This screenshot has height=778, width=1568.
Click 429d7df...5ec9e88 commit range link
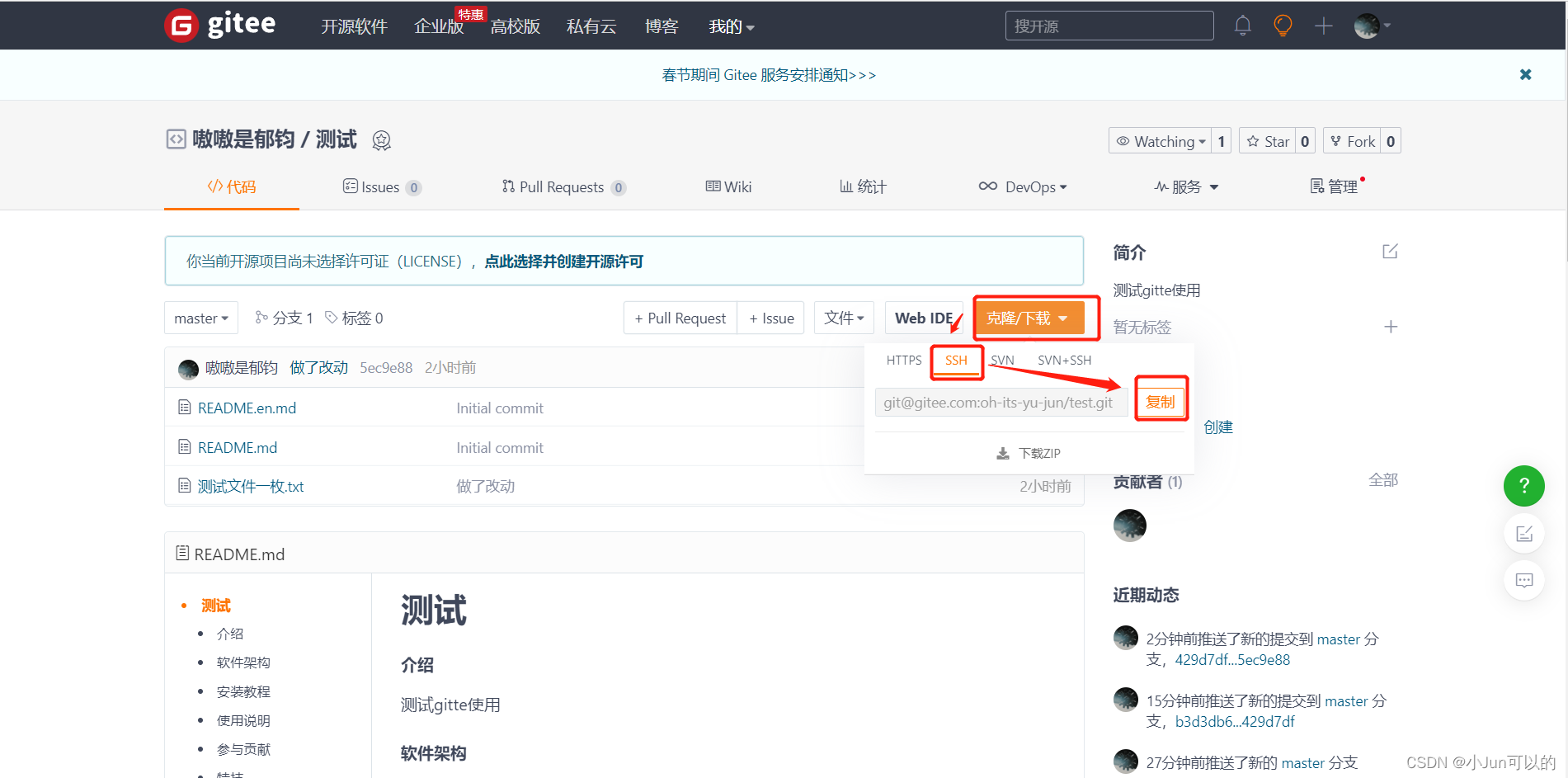click(x=1232, y=660)
